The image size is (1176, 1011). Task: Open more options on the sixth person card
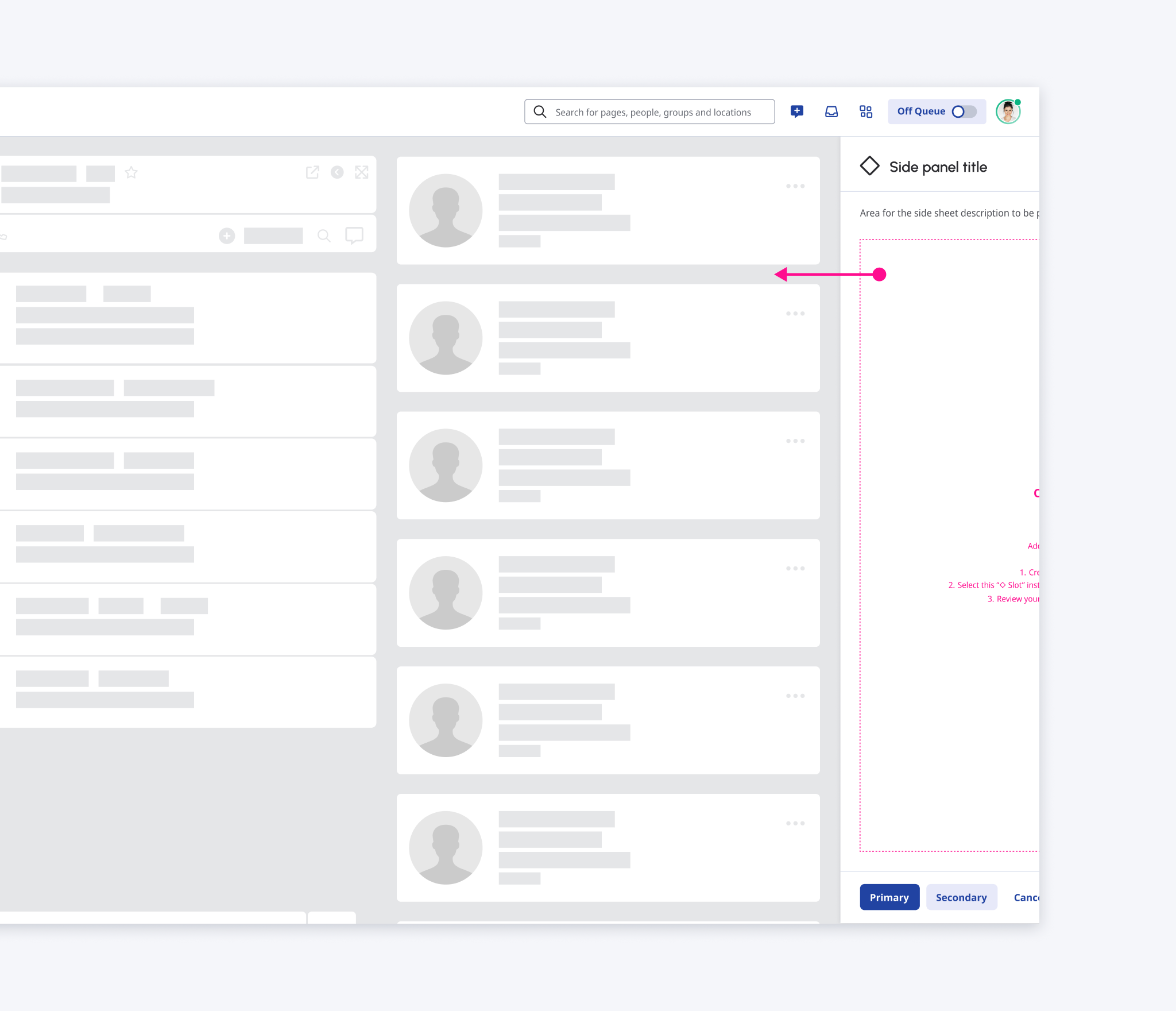[795, 824]
